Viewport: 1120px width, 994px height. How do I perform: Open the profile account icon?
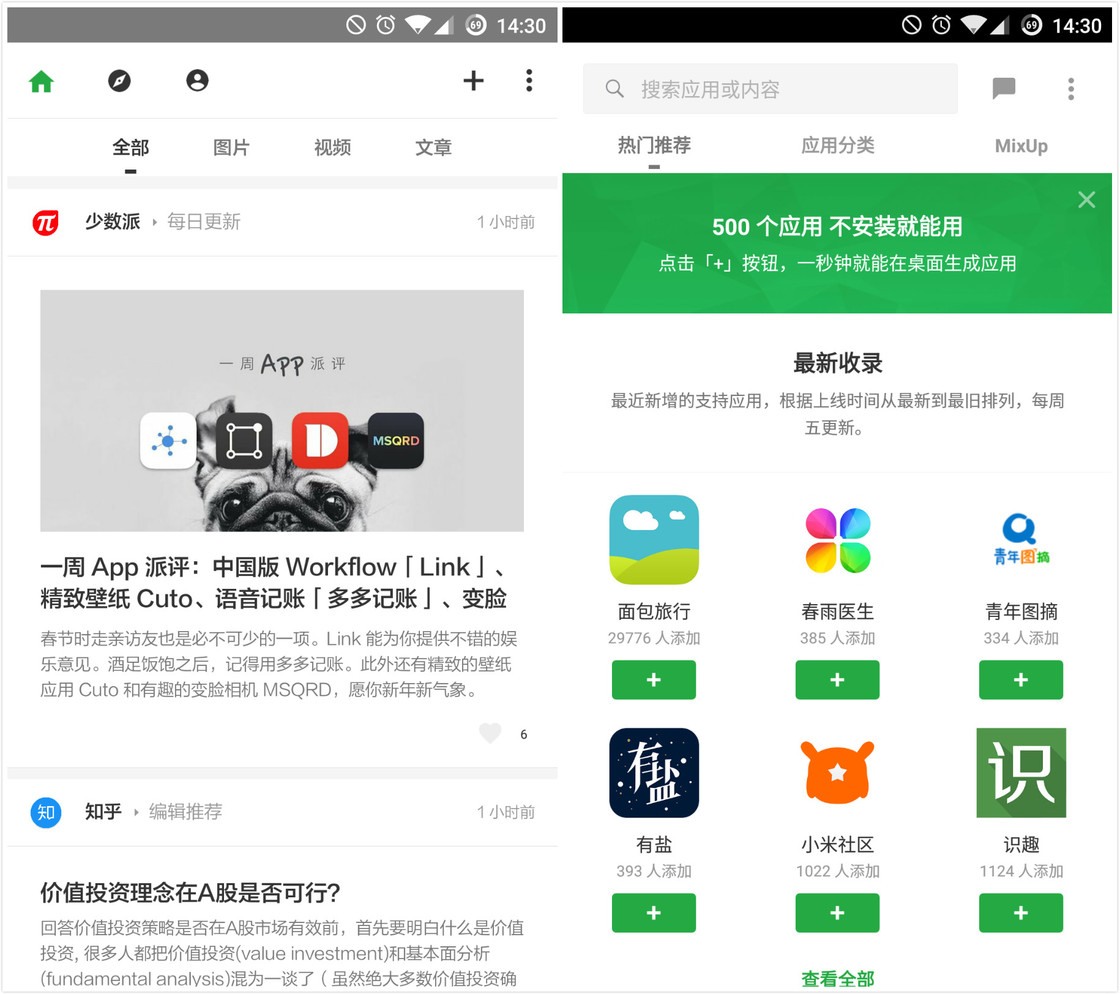pyautogui.click(x=197, y=81)
